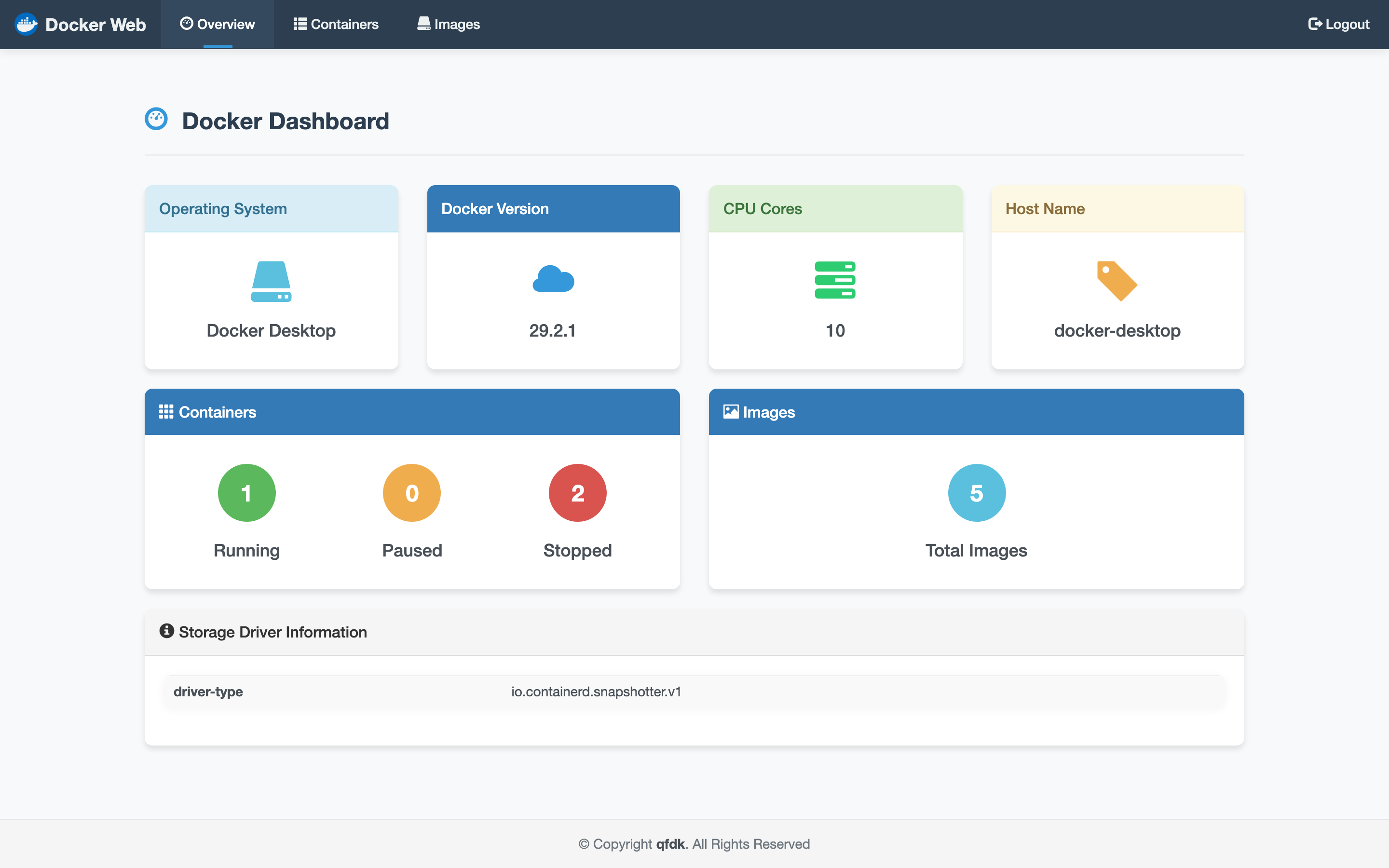The height and width of the screenshot is (868, 1389).
Task: Select the io.containerd.snapshotter.v1 value
Action: [x=596, y=692]
